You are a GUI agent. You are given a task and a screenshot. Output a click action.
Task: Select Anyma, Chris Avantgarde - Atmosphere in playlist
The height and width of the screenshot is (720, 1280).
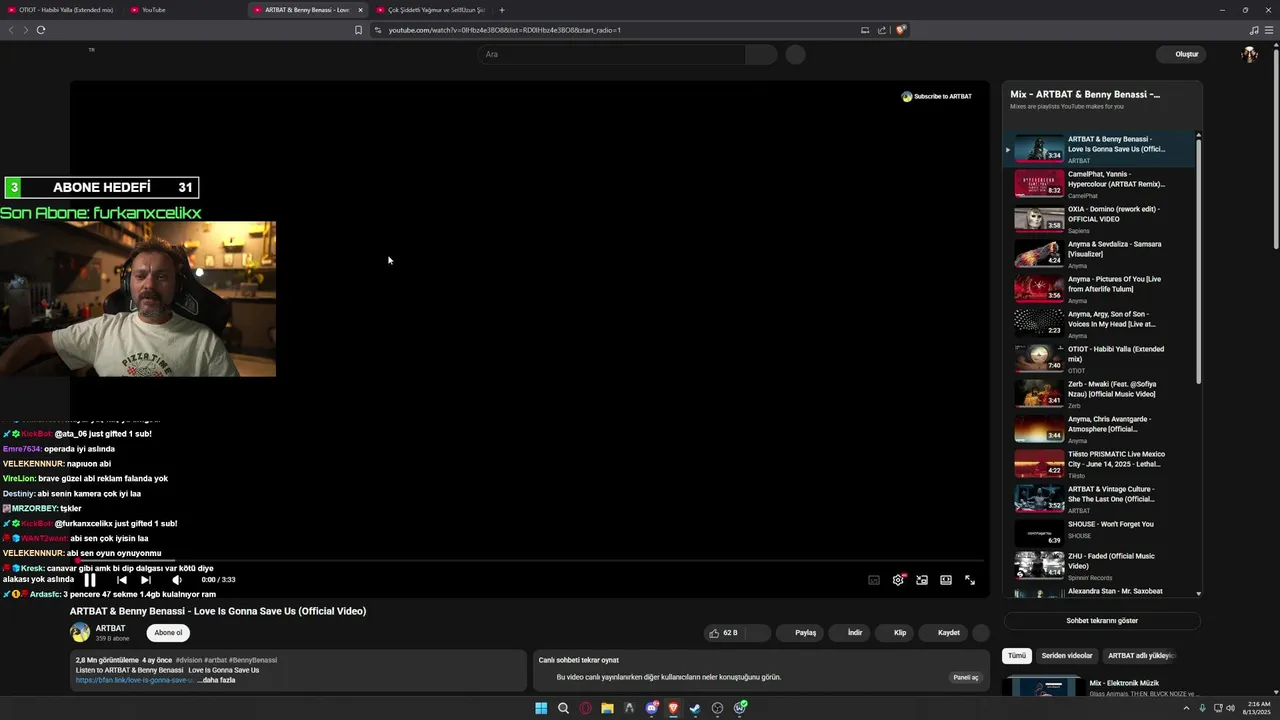point(1100,429)
